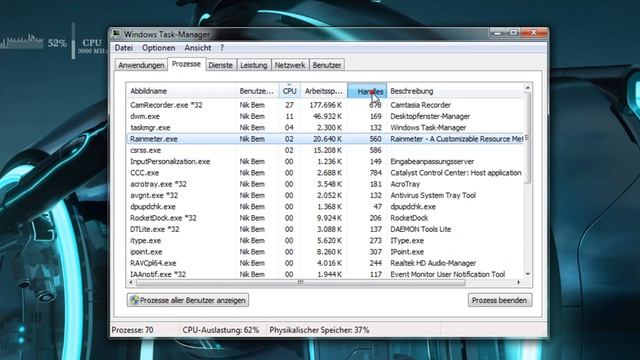Click Catalyst Control Center description text
Viewport: 640px width, 360px height.
(x=456, y=173)
